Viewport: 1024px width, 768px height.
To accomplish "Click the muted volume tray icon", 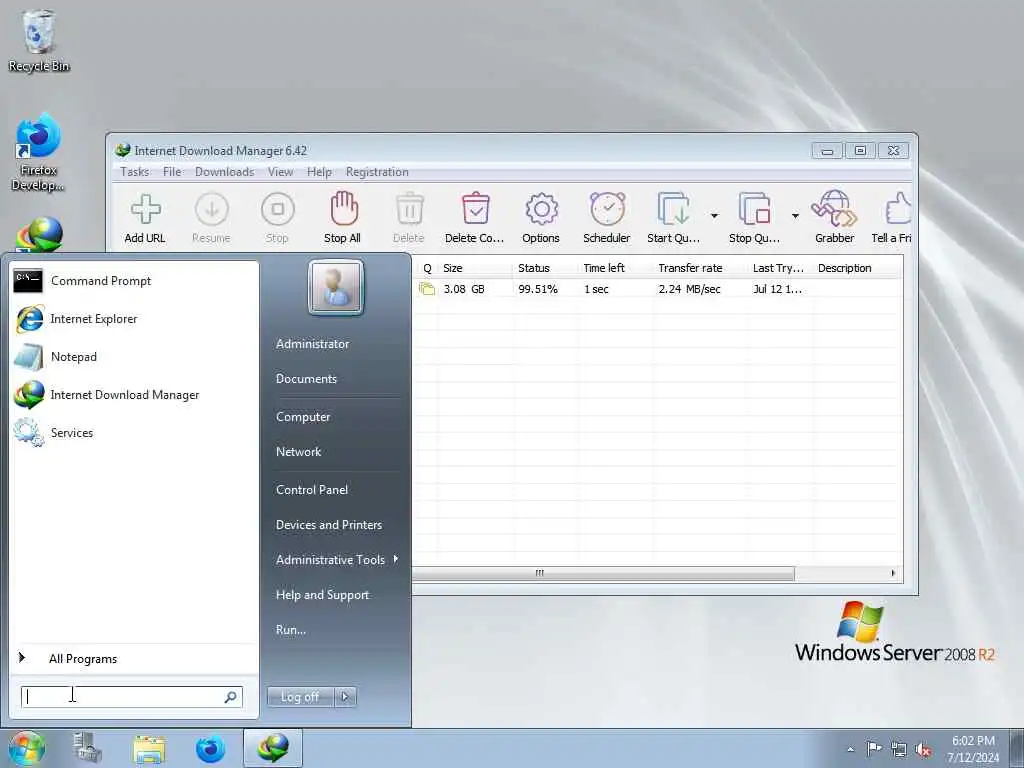I will (x=923, y=750).
